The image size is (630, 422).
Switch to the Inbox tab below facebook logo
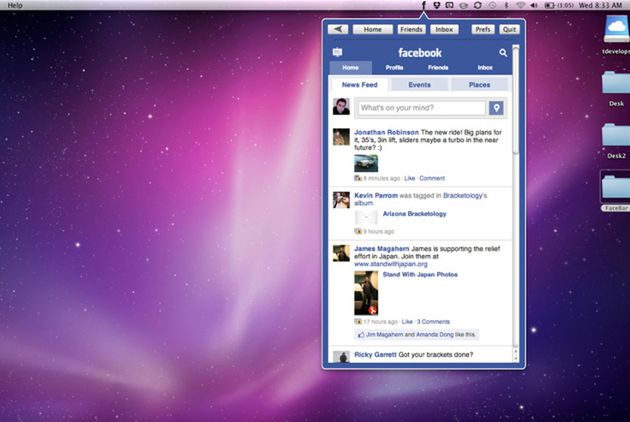(x=485, y=68)
